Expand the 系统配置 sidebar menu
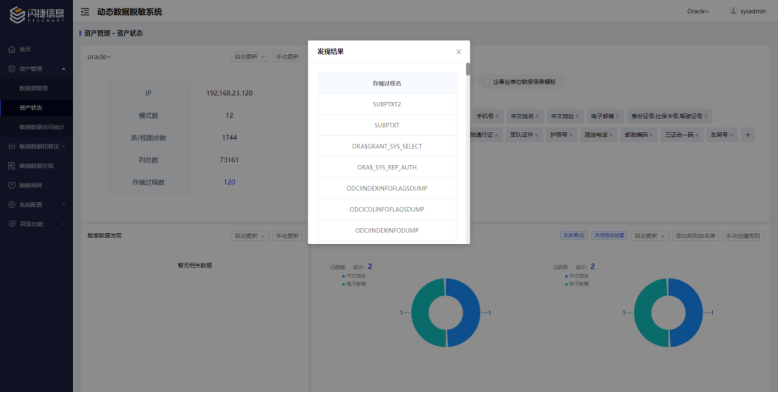 click(x=37, y=204)
